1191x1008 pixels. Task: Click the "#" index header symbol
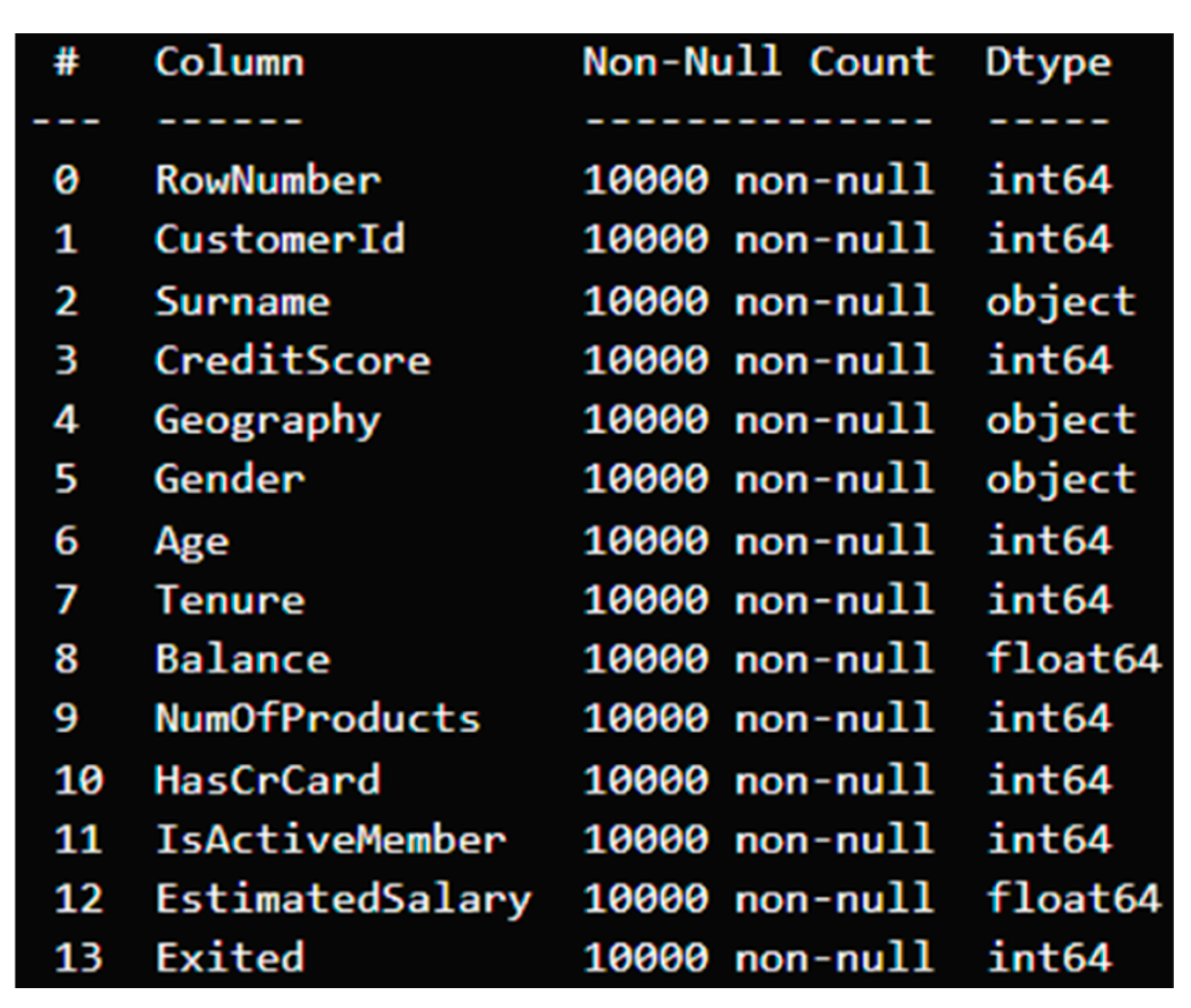(66, 62)
